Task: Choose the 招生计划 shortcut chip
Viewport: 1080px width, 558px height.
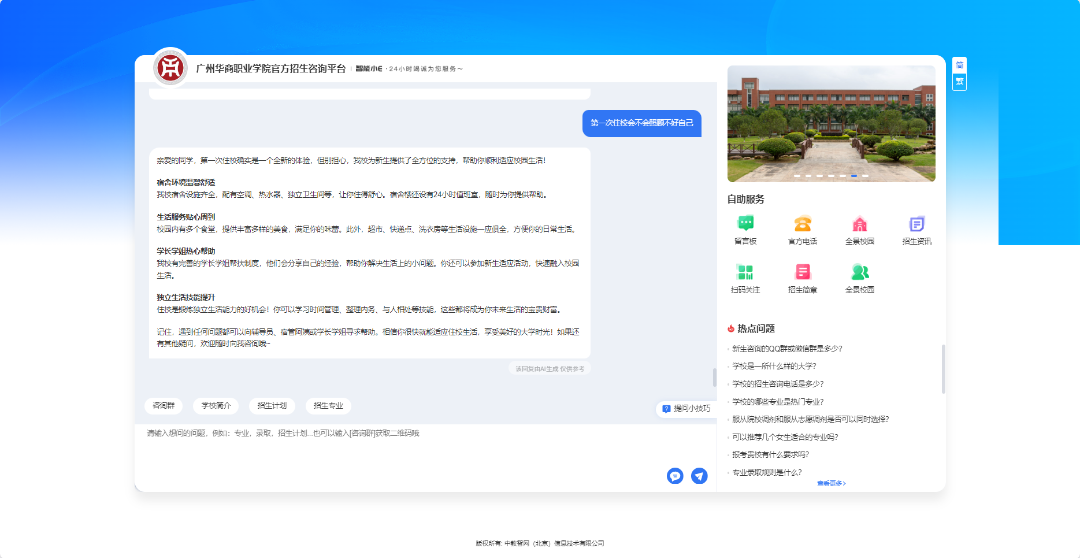Action: [272, 406]
